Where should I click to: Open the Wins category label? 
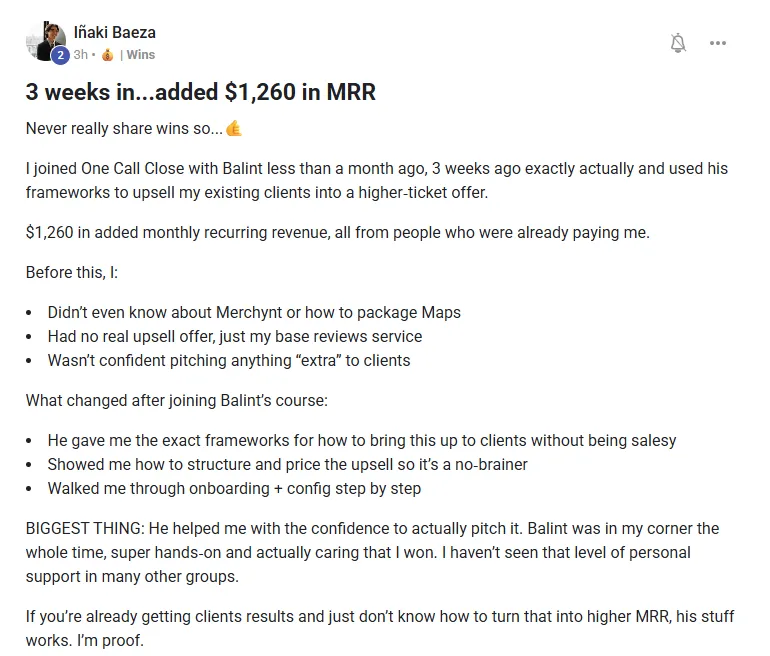coord(140,55)
